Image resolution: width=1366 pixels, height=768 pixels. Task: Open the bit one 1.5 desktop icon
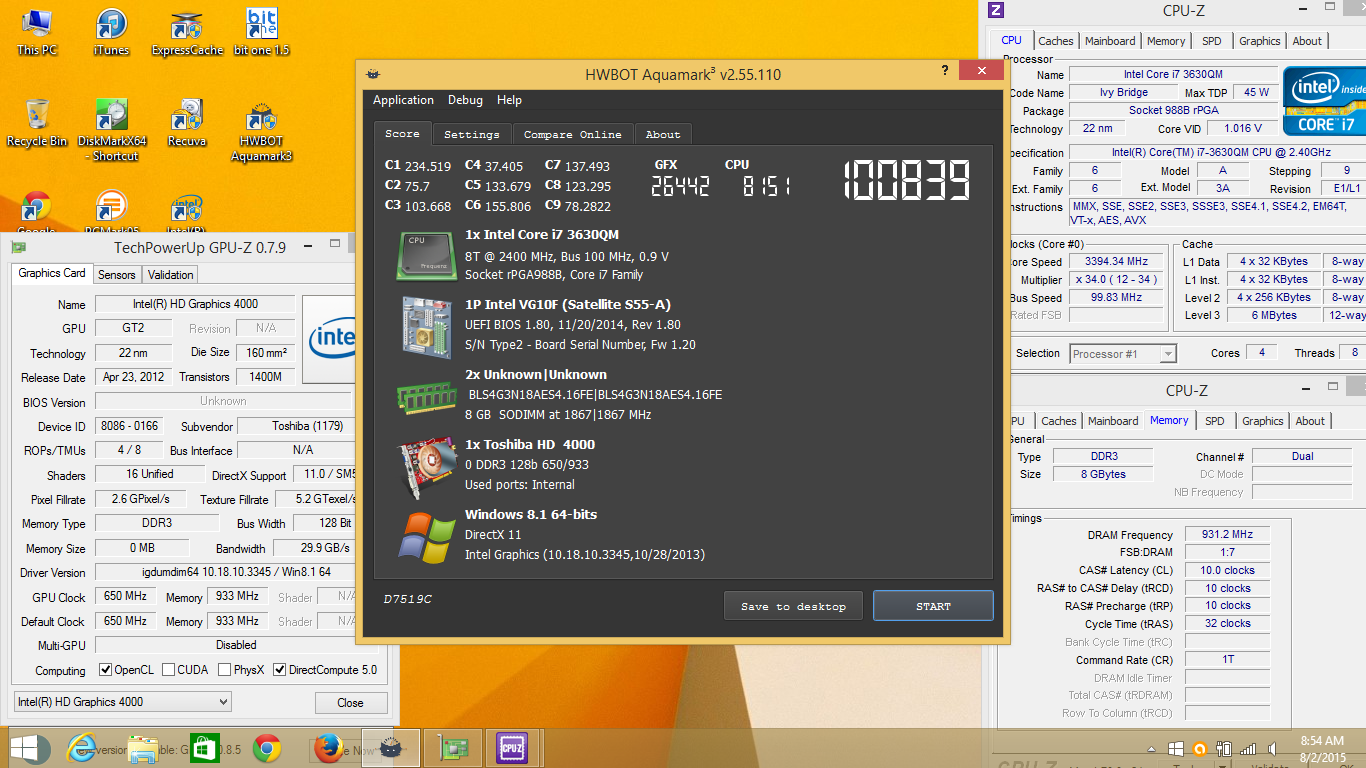(x=261, y=32)
